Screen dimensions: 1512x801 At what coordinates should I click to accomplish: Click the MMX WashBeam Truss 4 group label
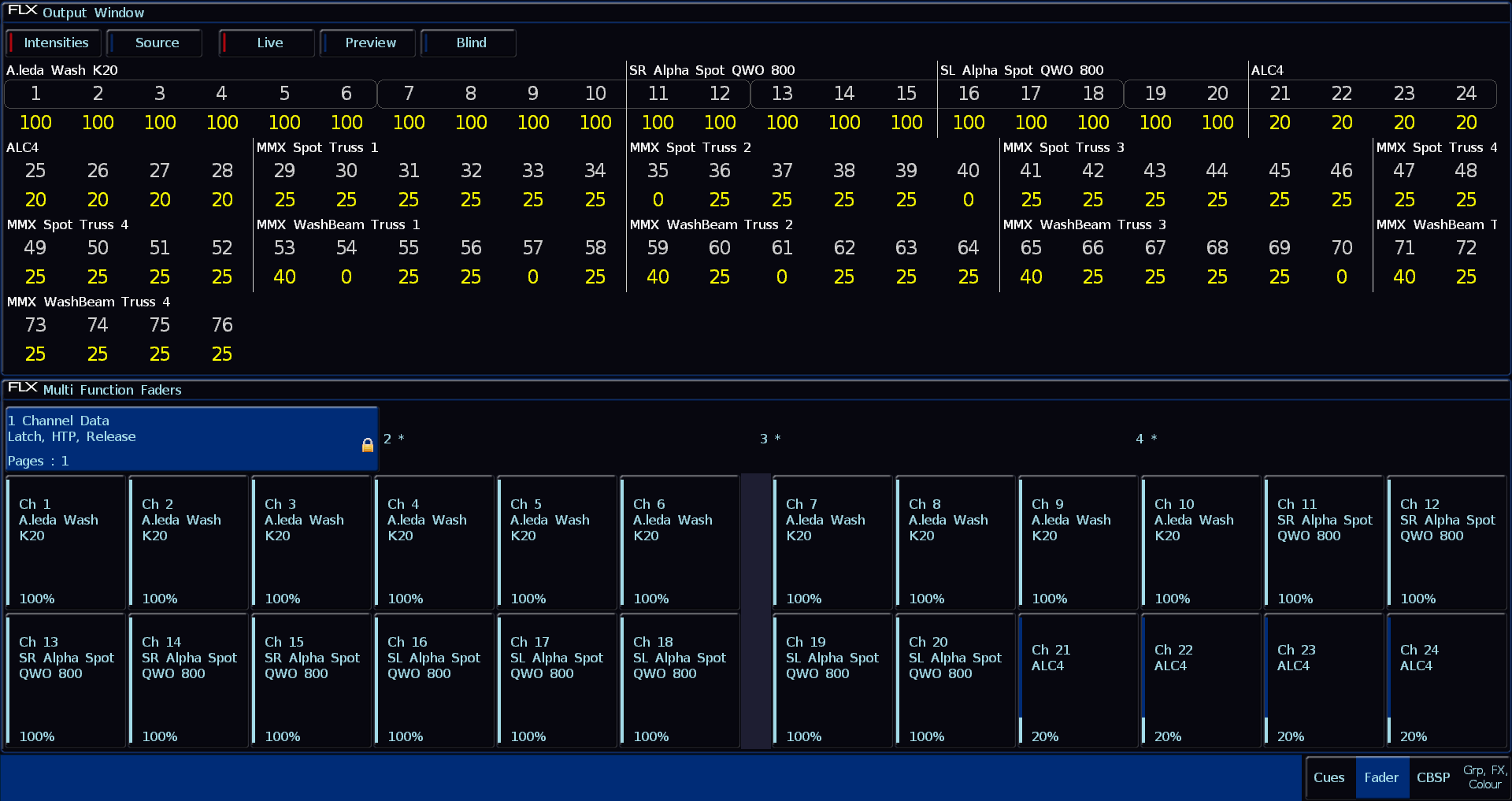click(88, 302)
